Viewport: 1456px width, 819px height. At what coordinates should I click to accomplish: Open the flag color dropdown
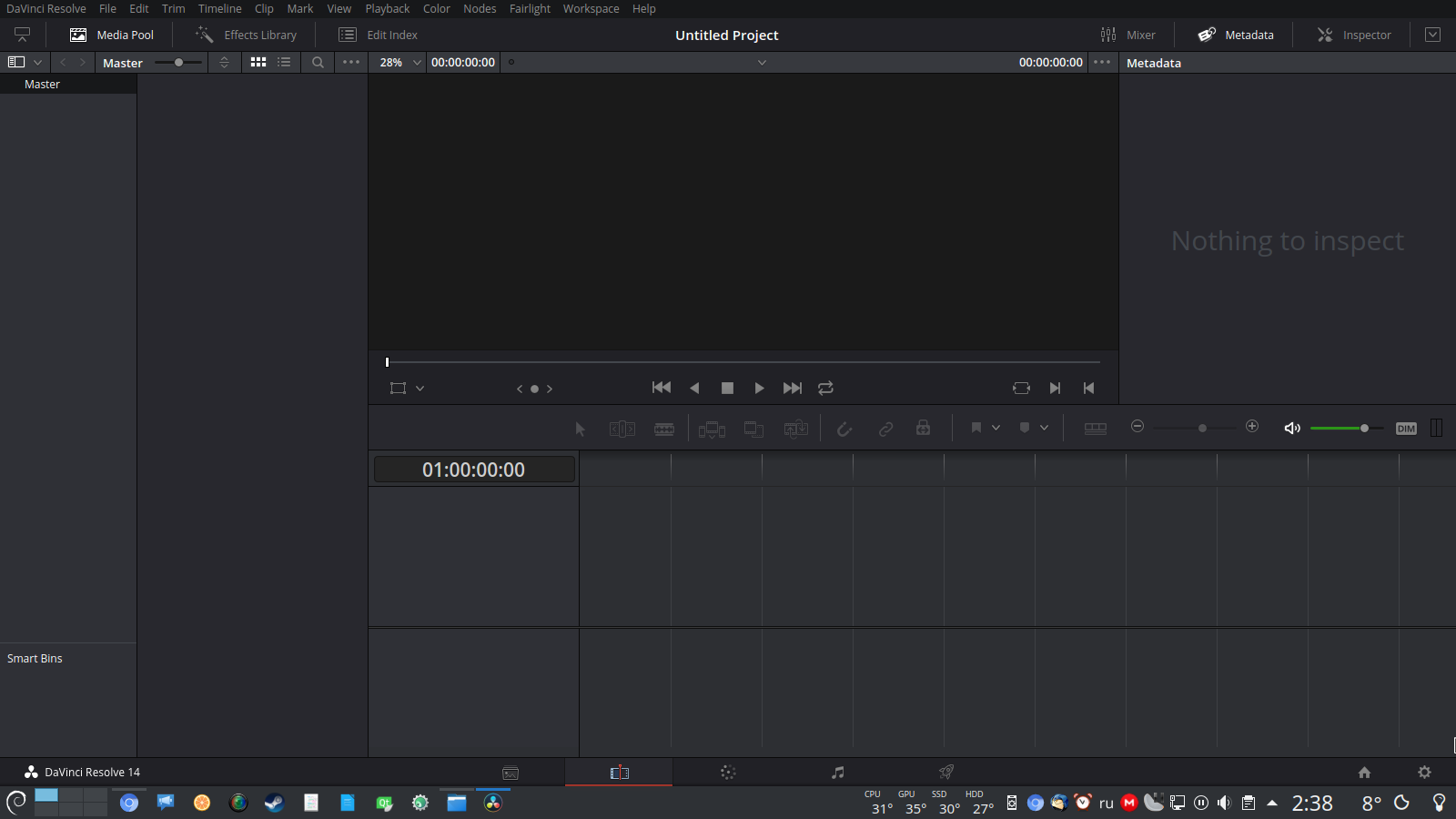coord(996,427)
